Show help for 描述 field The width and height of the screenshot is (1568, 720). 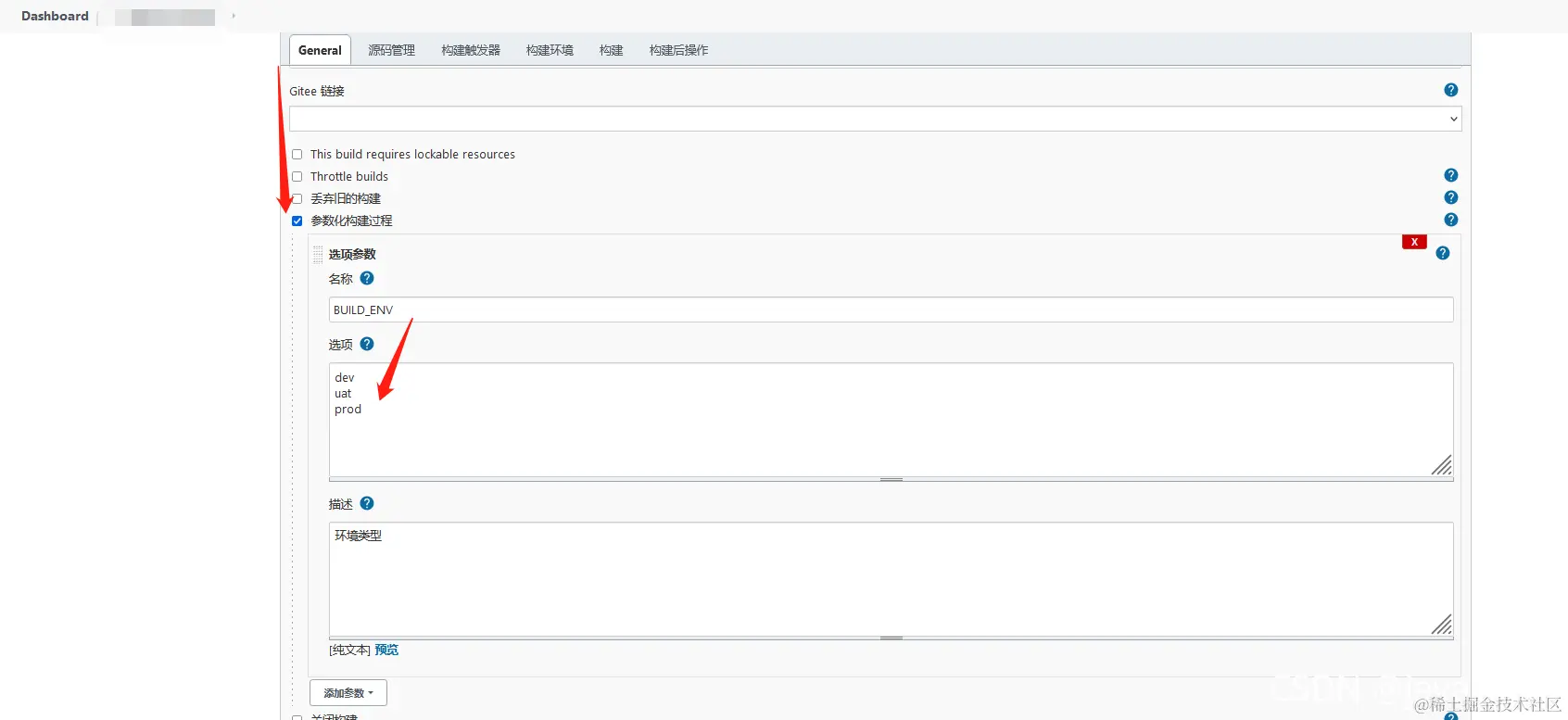click(x=367, y=503)
